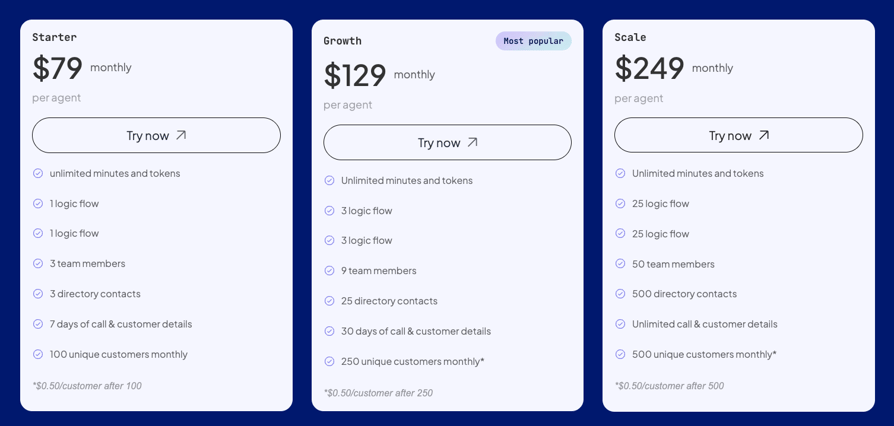The image size is (894, 426).
Task: Click checkmark beside 500 directory contacts
Action: tap(620, 294)
